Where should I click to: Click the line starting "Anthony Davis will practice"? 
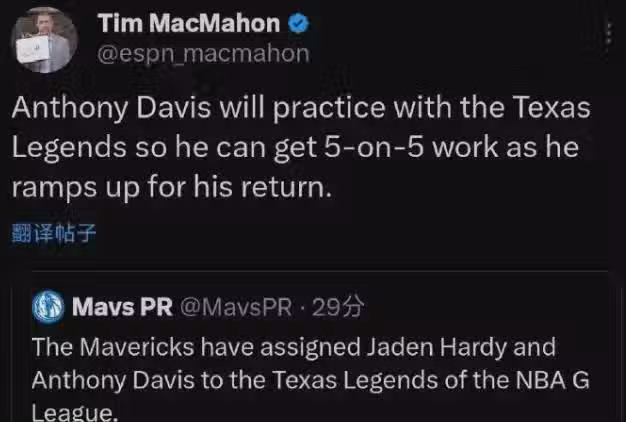tap(300, 108)
